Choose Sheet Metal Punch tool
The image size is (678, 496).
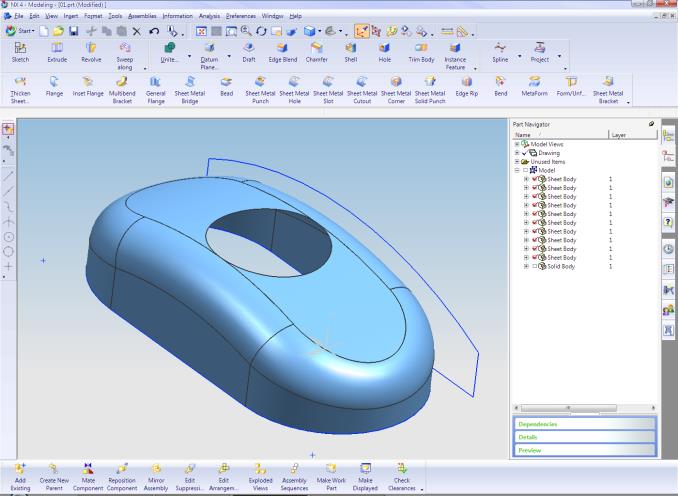(x=260, y=90)
